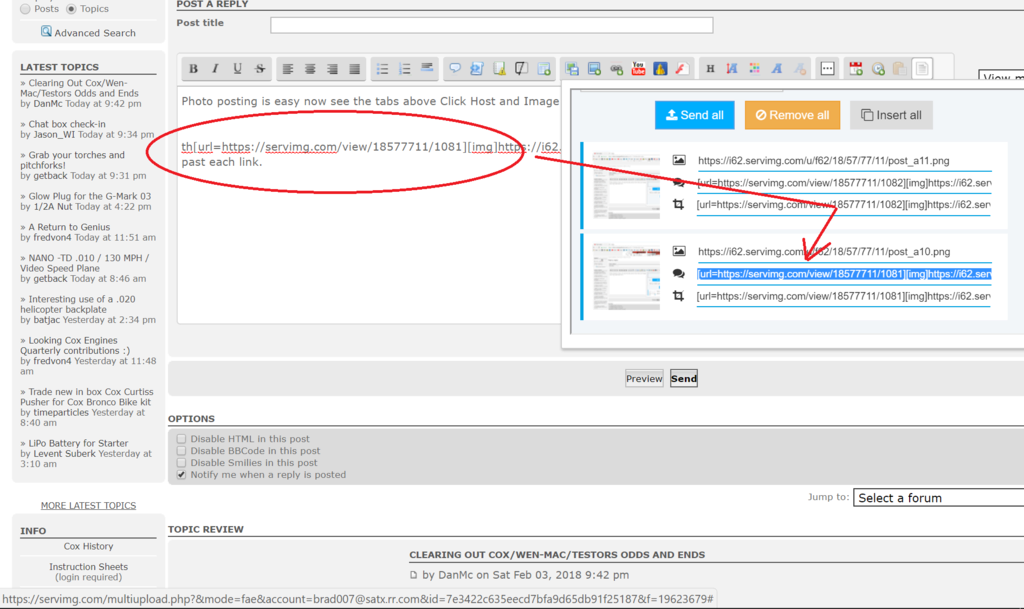1024x609 pixels.
Task: Click the Insert all button
Action: point(891,115)
